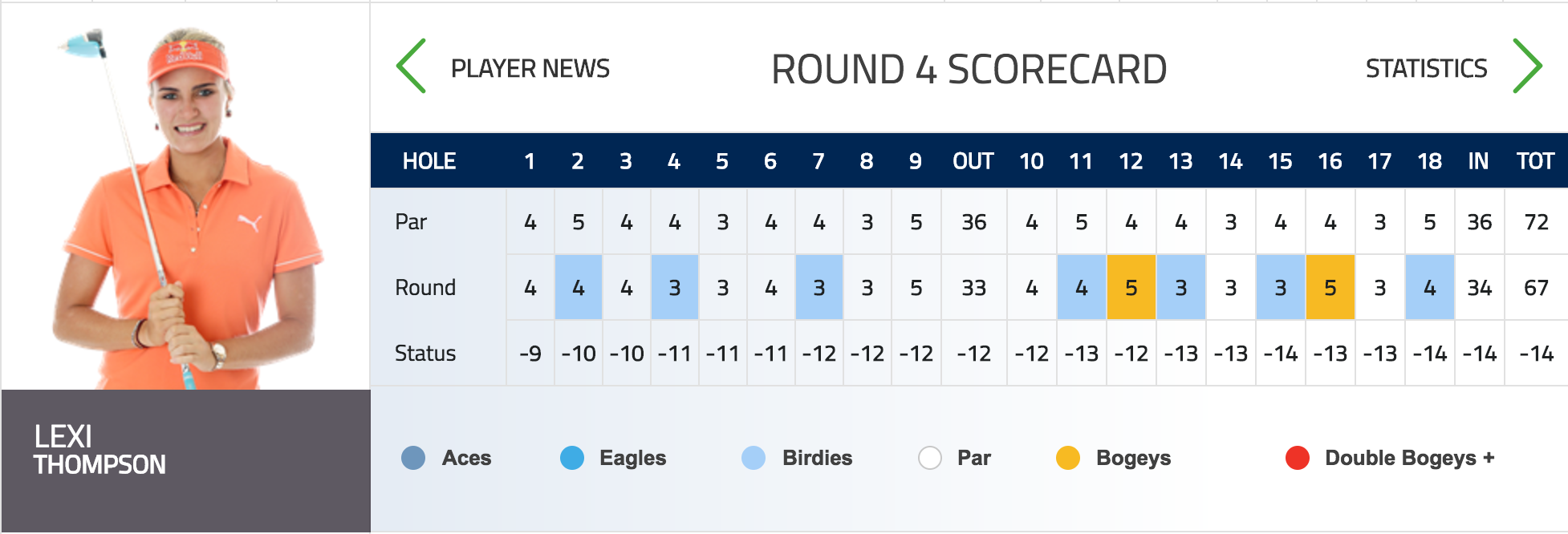Click the green left arrow chevron
Screen dimensions: 1568x534
[x=411, y=66]
